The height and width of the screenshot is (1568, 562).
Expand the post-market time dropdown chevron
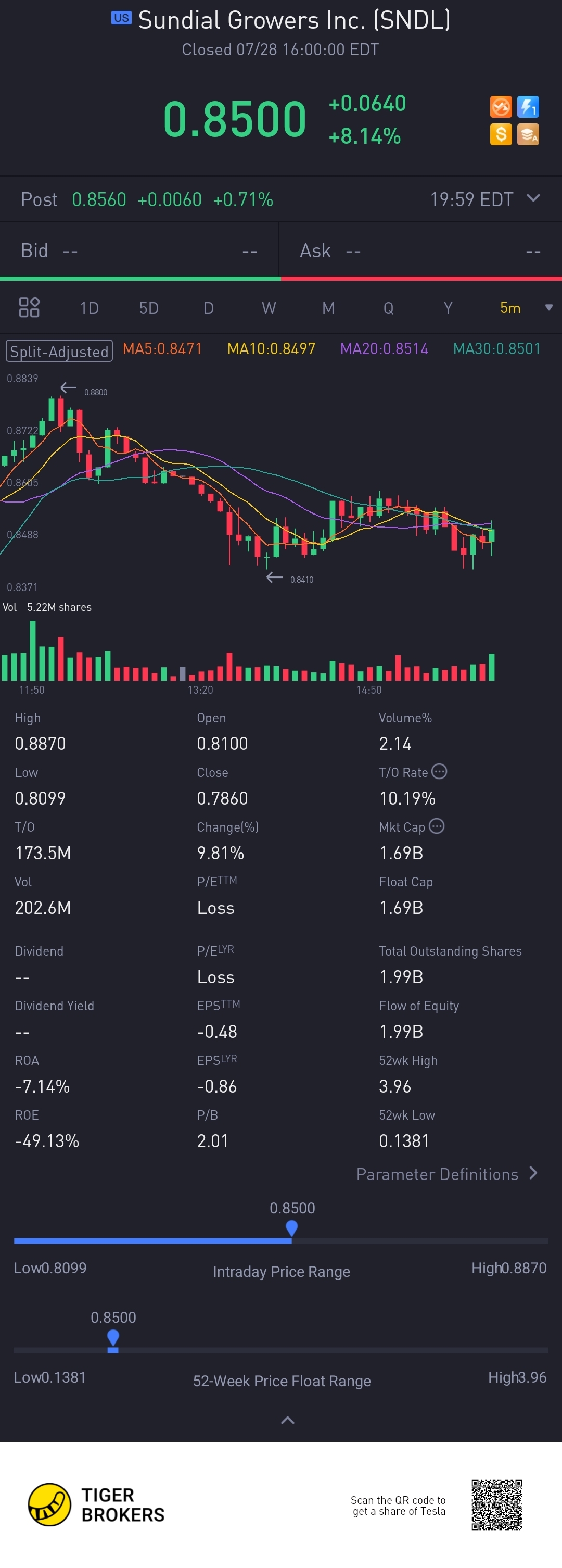click(x=533, y=198)
